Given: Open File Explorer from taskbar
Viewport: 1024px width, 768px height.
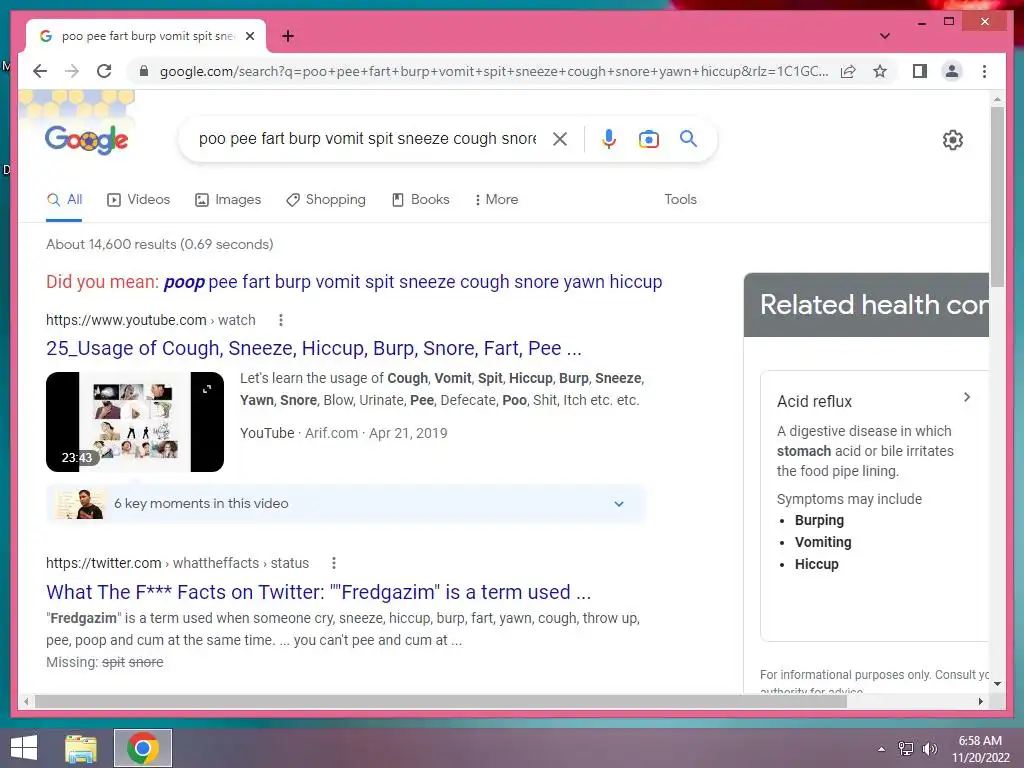Looking at the screenshot, I should 81,748.
